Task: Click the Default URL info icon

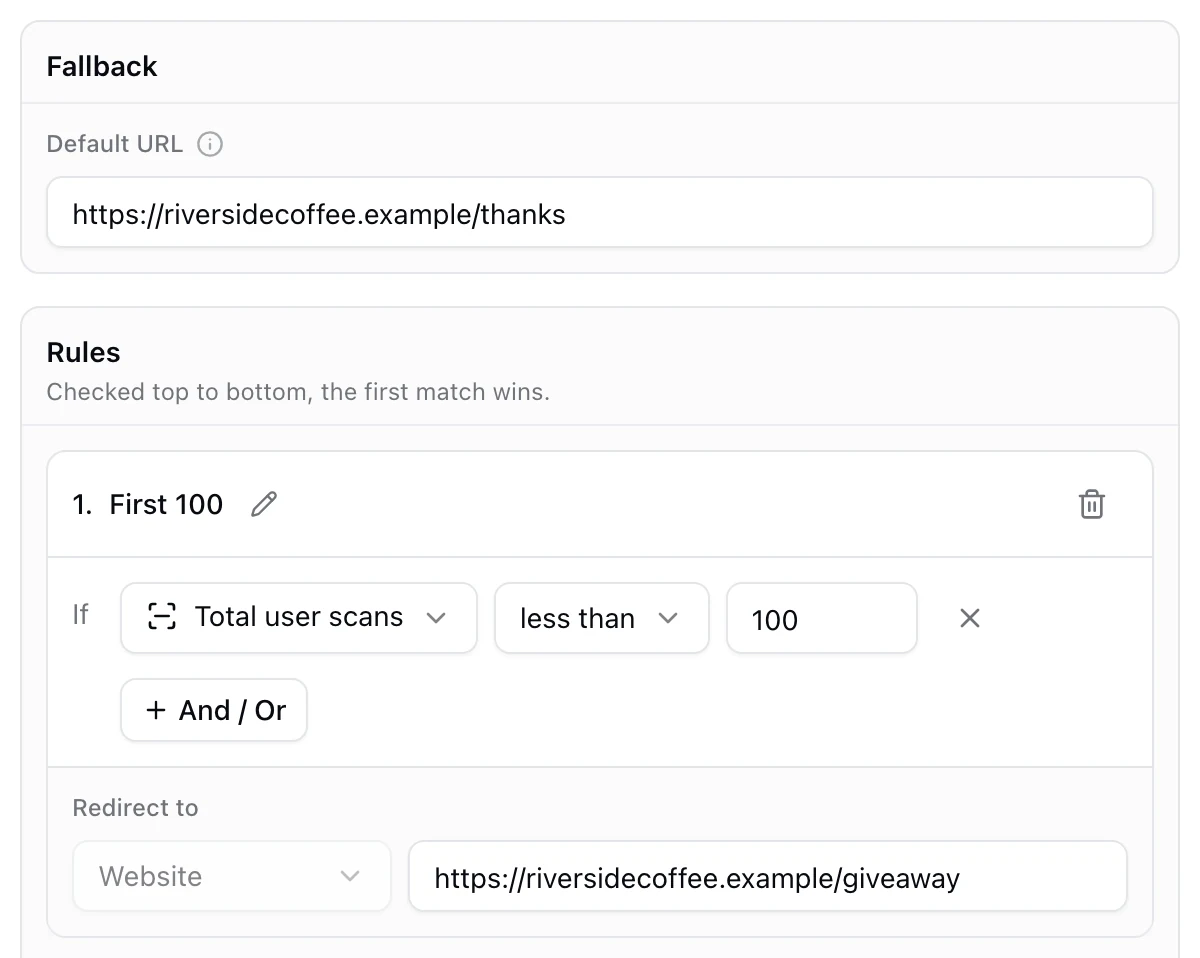Action: 210,144
